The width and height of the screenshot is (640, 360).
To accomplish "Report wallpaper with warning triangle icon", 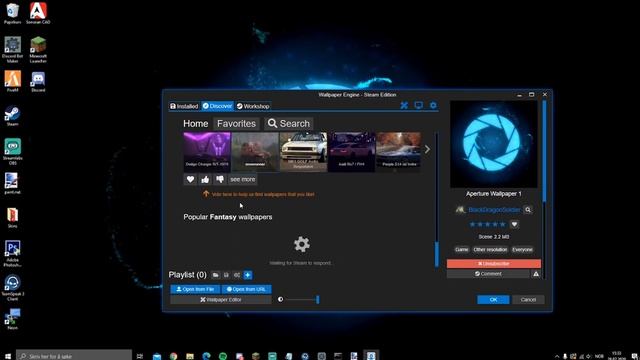I will point(536,274).
